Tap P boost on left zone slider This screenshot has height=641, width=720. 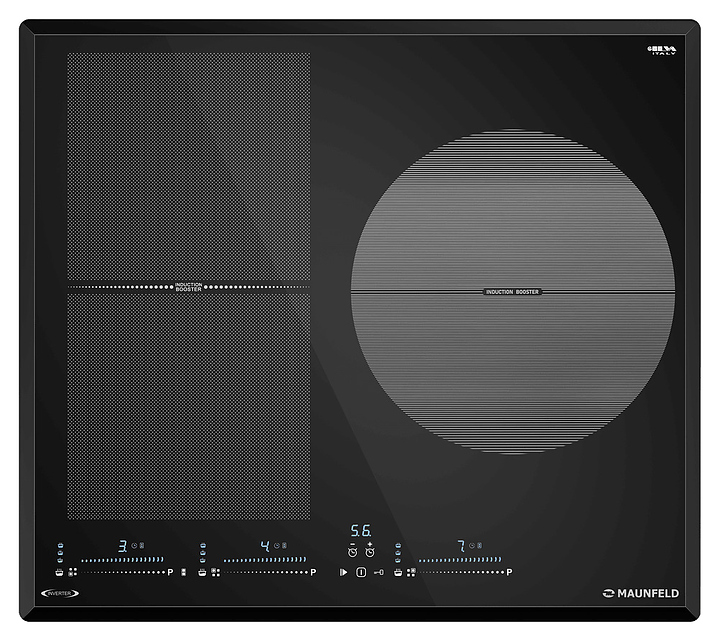pyautogui.click(x=171, y=572)
